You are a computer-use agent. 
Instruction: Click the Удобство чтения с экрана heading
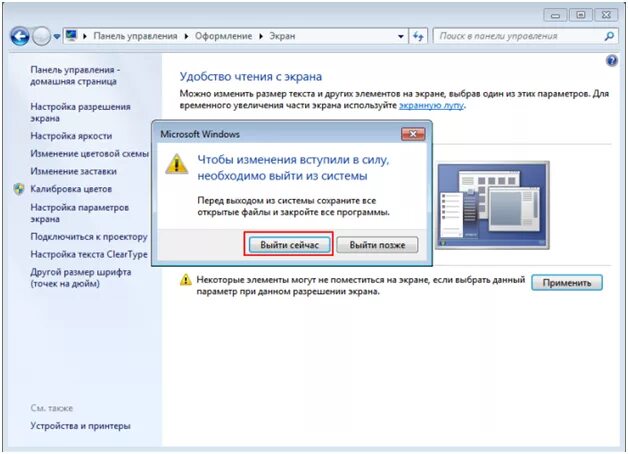coord(251,76)
